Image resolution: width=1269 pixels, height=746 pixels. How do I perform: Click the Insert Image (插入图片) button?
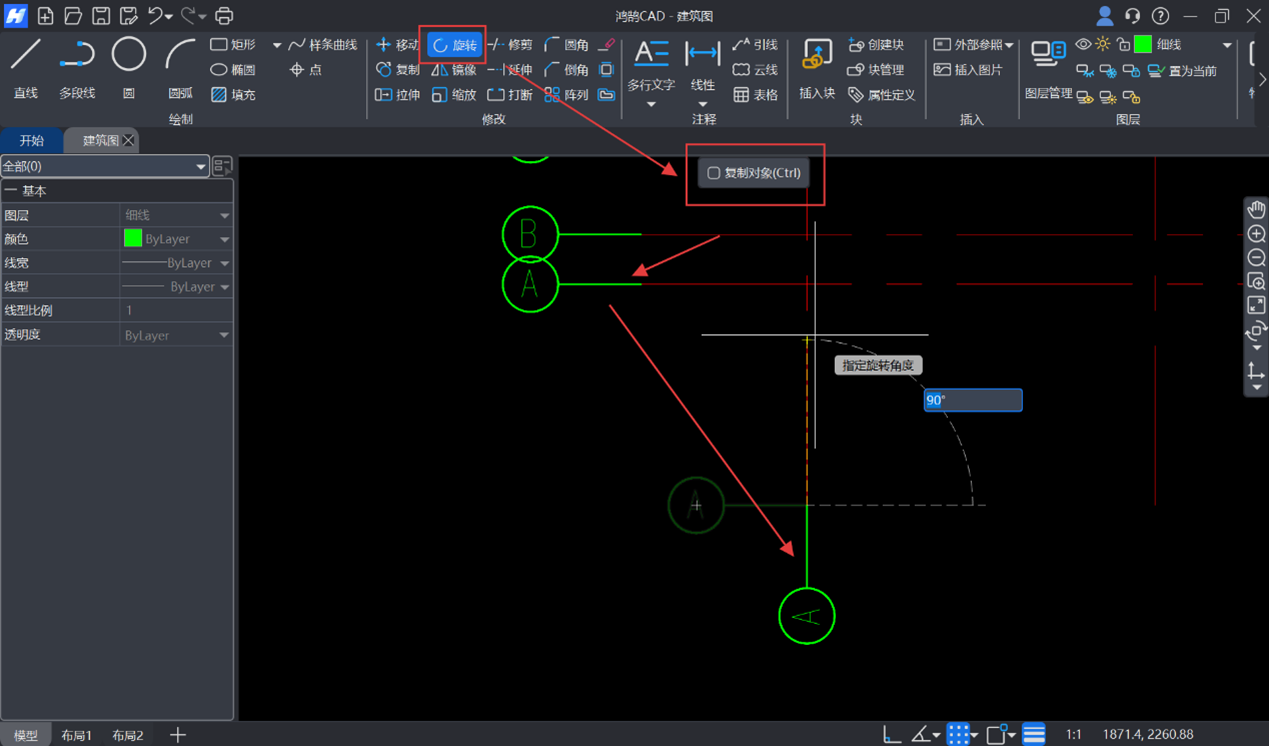pyautogui.click(x=966, y=70)
